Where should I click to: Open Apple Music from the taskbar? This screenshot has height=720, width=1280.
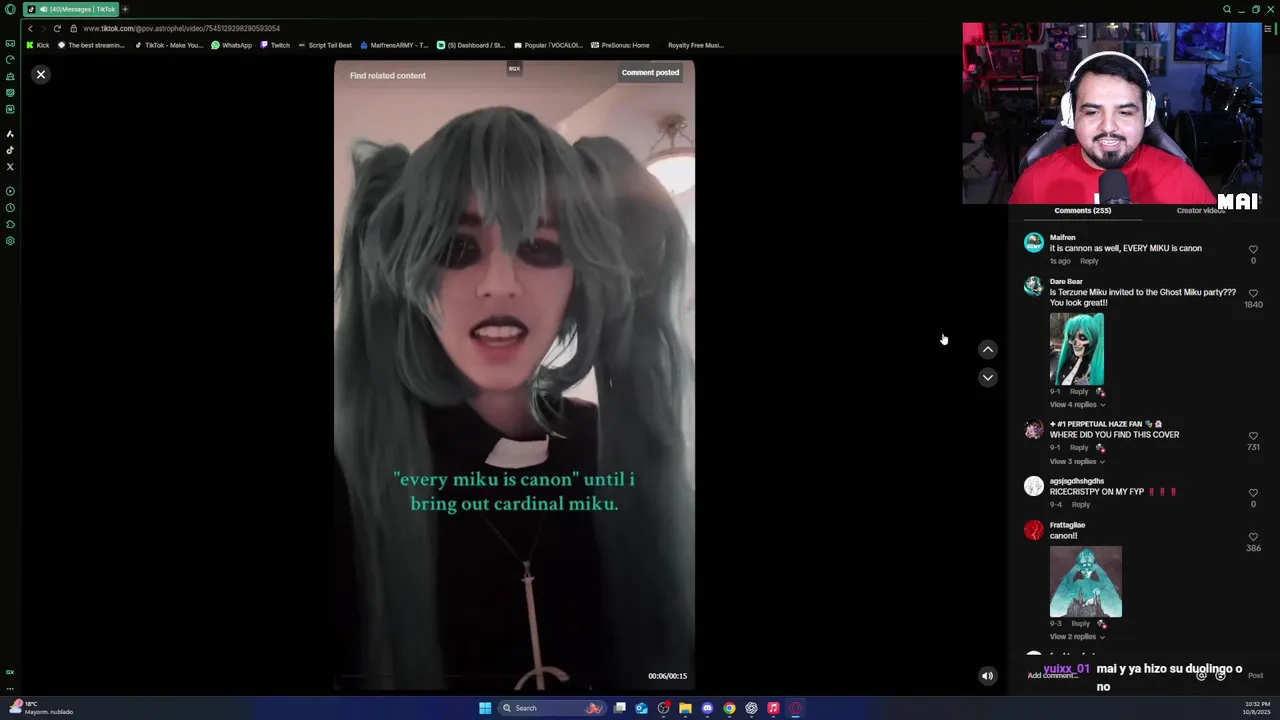pos(773,708)
